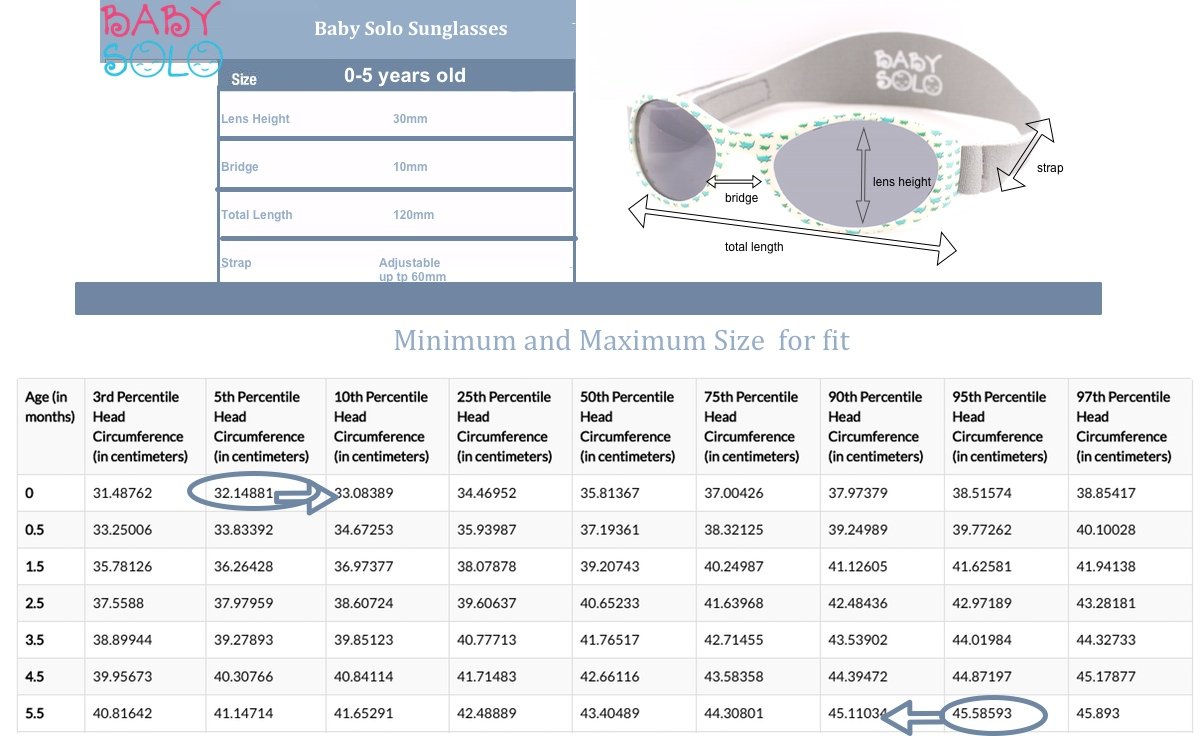Select cell value 40.10028
This screenshot has width=1200, height=736.
[1106, 530]
